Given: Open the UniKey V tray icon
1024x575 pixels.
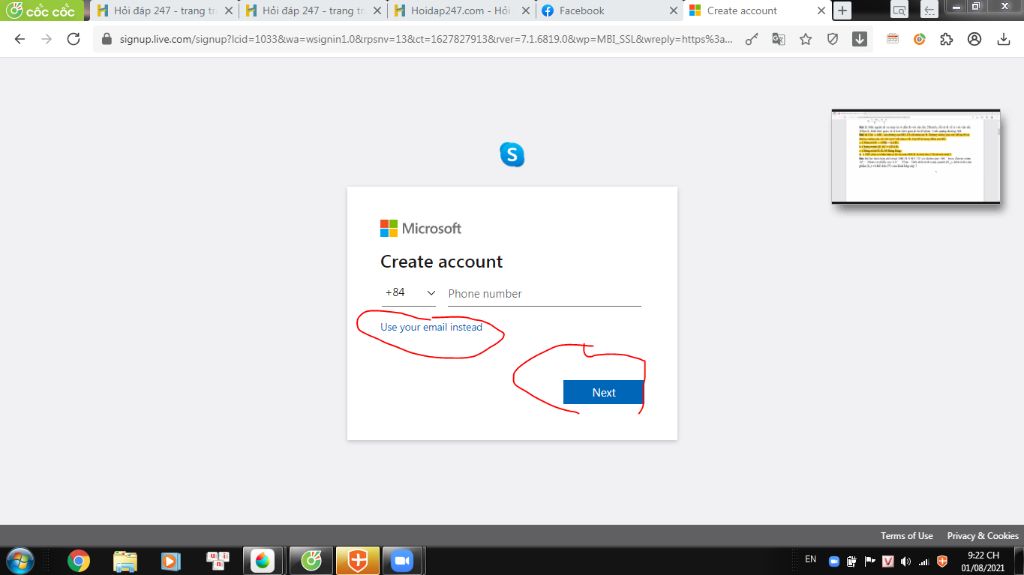Looking at the screenshot, I should pos(888,561).
